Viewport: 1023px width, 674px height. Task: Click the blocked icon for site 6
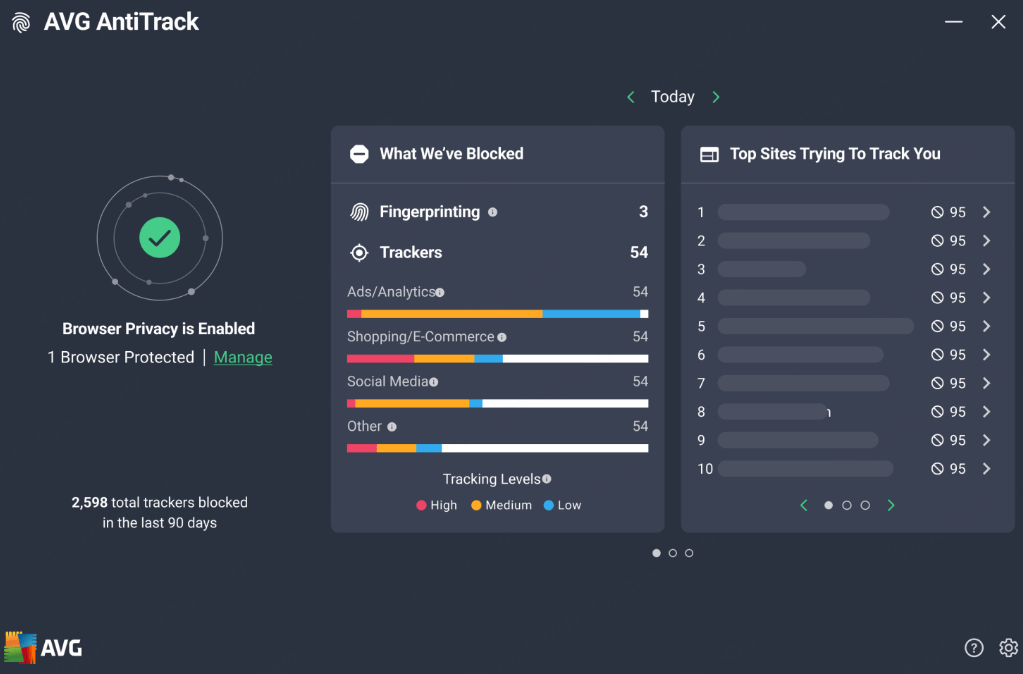938,355
